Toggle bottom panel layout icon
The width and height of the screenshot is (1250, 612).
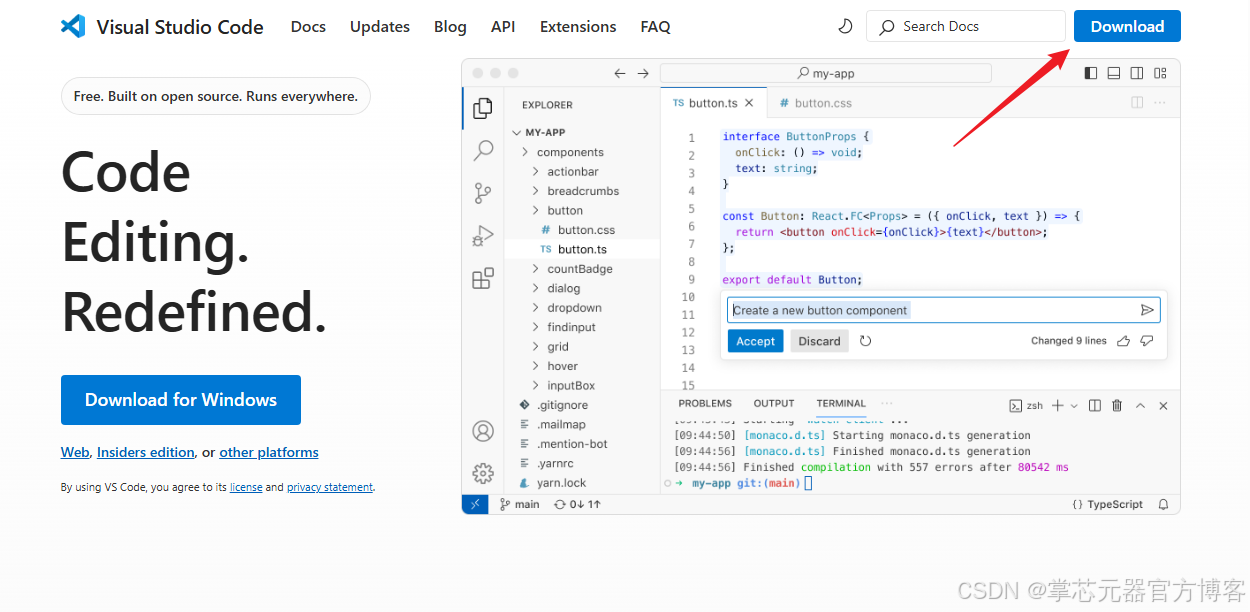click(x=1114, y=73)
